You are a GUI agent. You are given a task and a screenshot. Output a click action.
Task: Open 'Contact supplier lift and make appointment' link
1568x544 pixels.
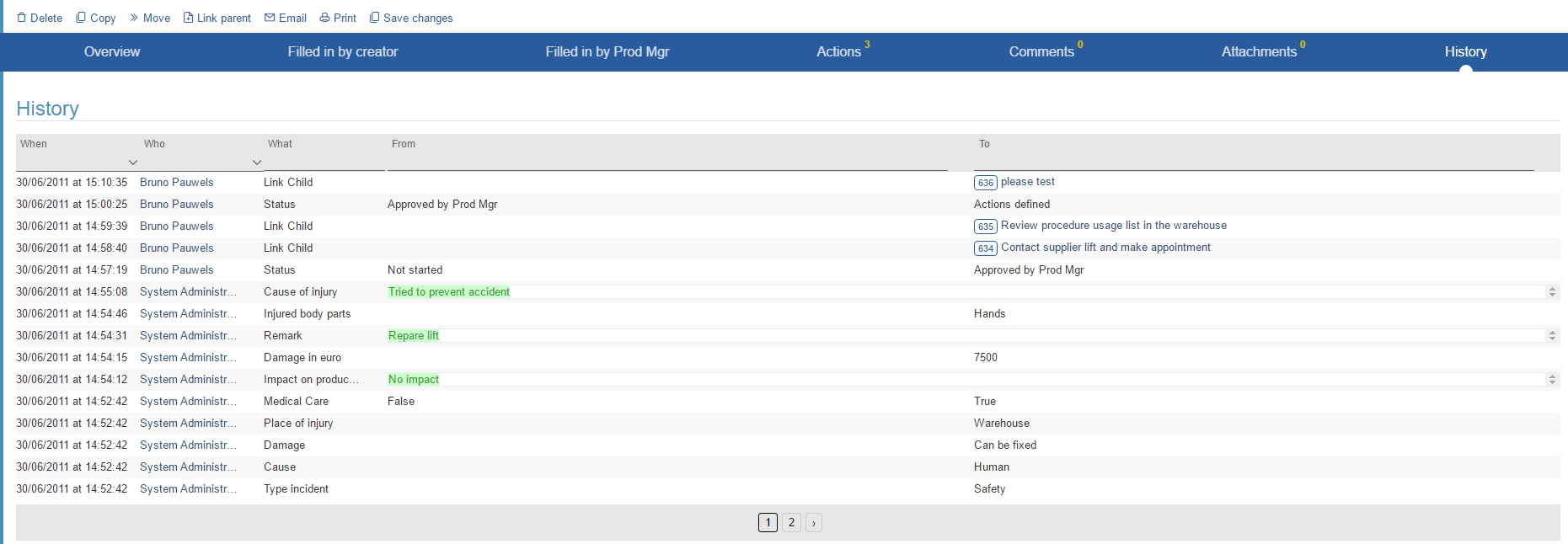tap(1105, 248)
